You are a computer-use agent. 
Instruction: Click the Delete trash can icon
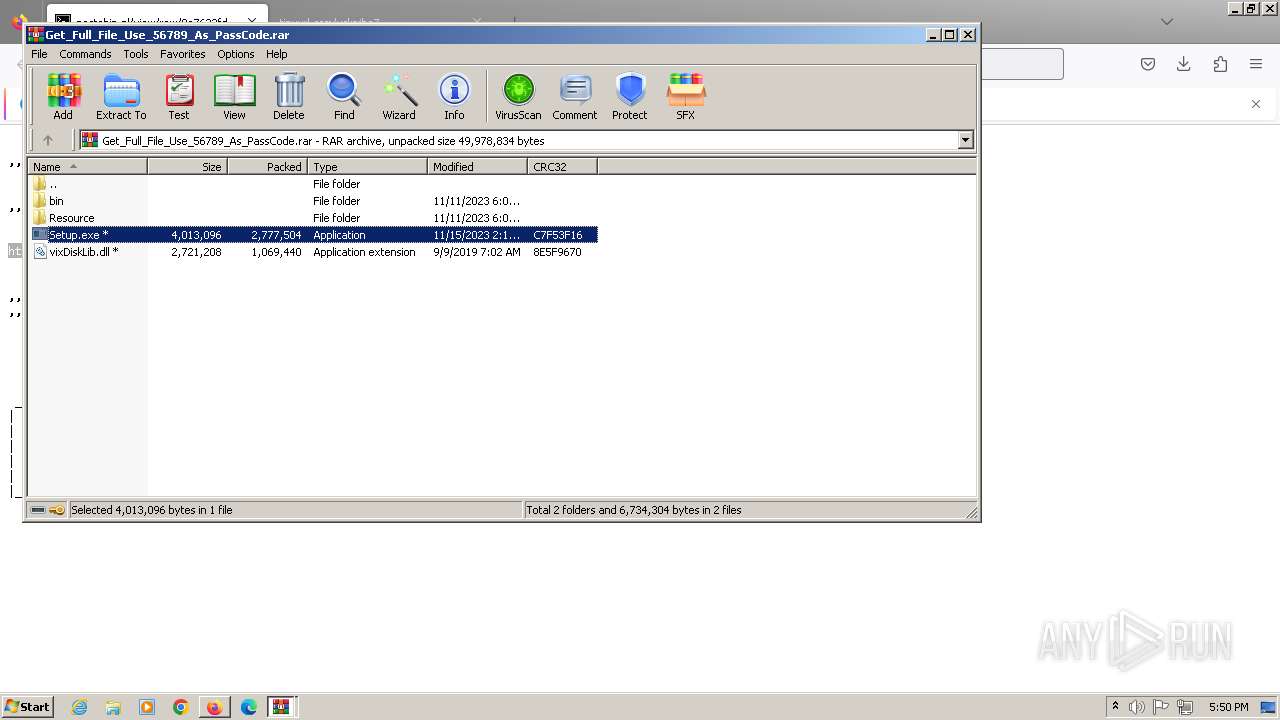[289, 96]
